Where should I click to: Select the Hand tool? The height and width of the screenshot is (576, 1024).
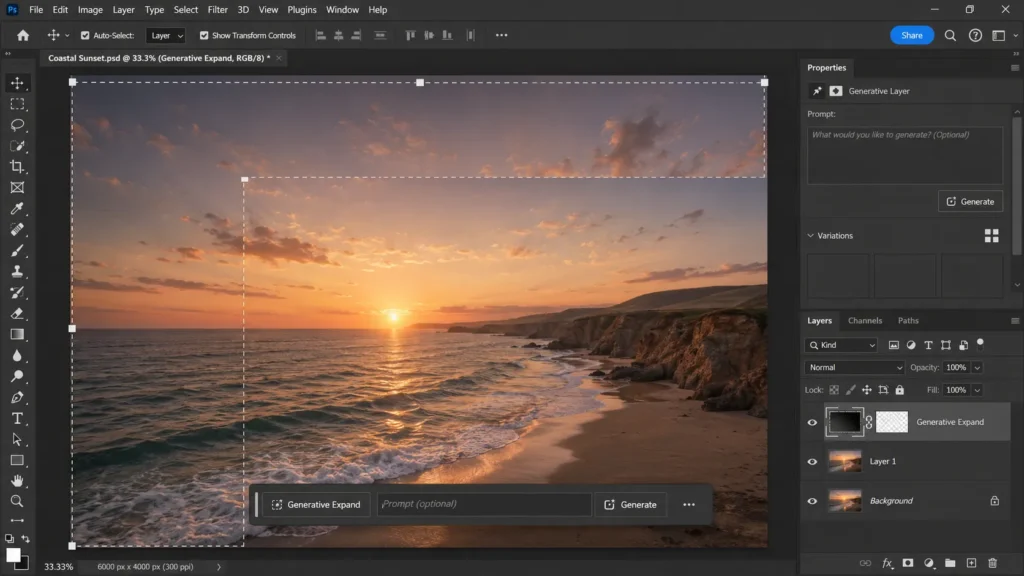(x=17, y=481)
